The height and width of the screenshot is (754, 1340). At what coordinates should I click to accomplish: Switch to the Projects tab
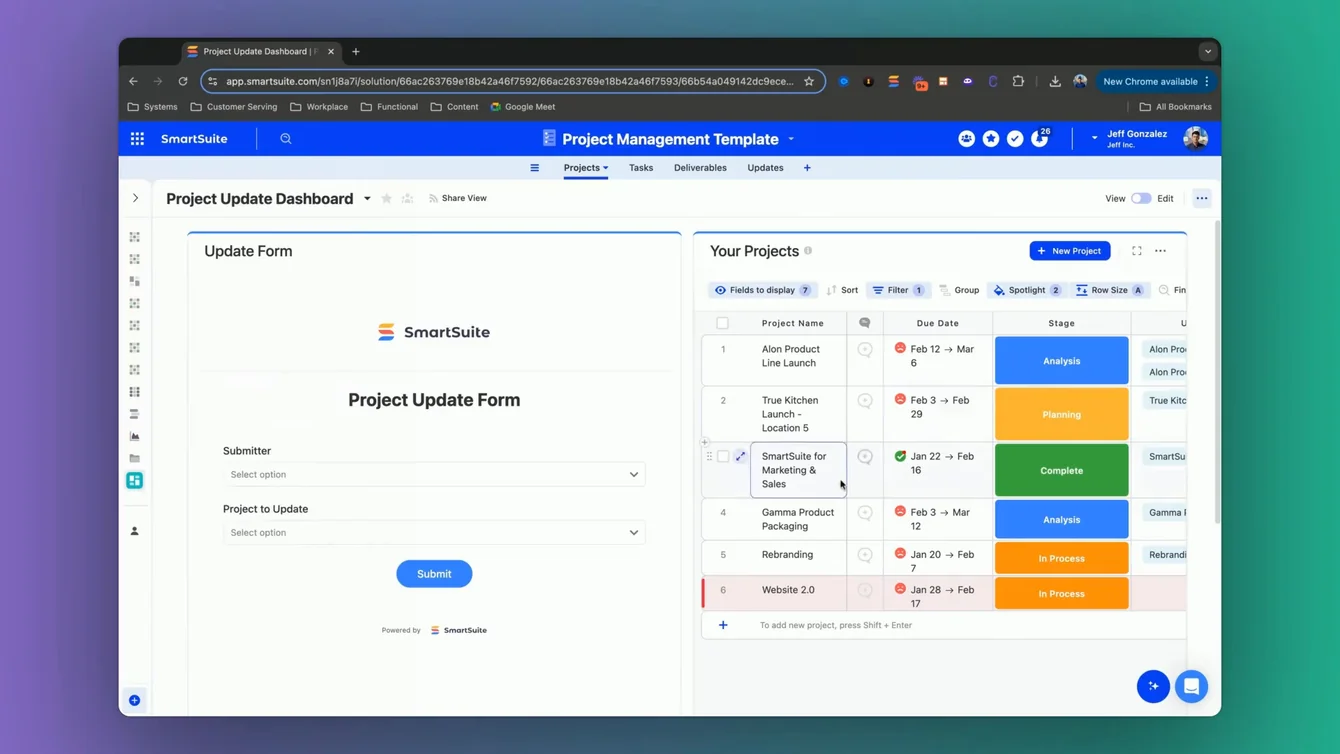coord(586,168)
